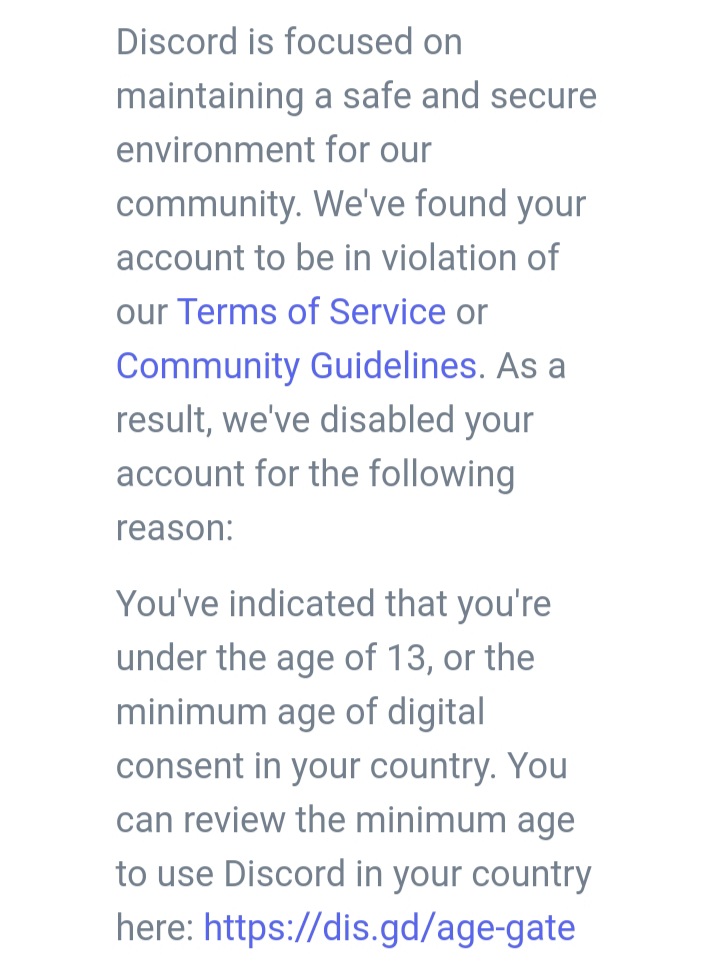Click the word "reason:"
Screen dimensions: 720x968
[x=175, y=528]
